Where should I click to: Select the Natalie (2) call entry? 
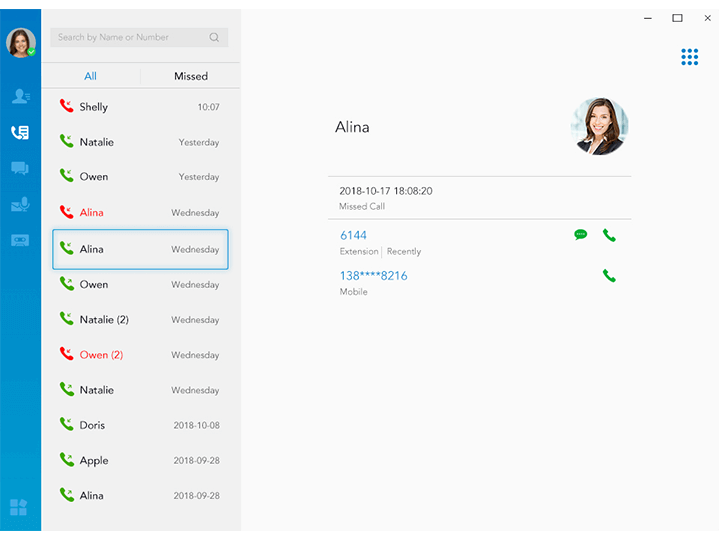[140, 320]
